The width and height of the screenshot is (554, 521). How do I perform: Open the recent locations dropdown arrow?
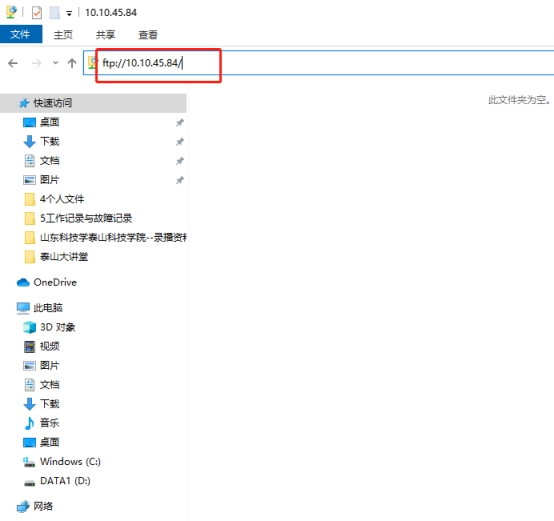click(x=55, y=63)
